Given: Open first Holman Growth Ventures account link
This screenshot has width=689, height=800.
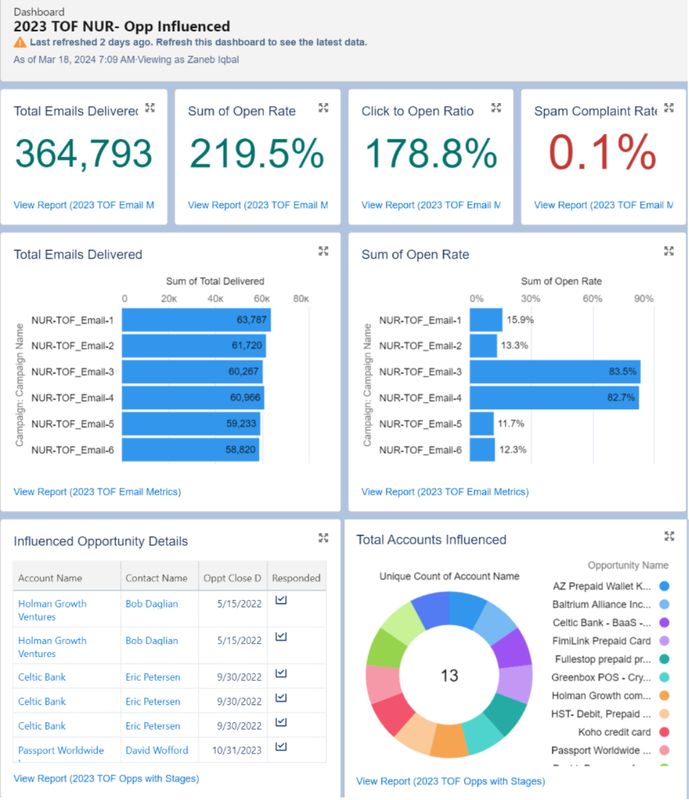Looking at the screenshot, I should pyautogui.click(x=52, y=610).
